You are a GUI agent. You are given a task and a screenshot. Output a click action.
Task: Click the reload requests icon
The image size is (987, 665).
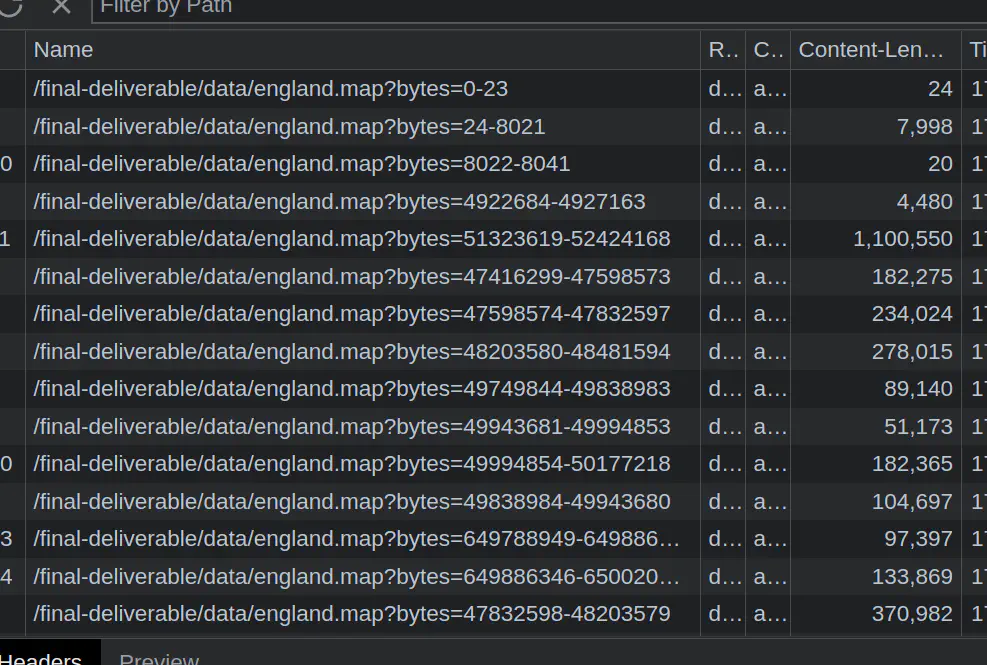(x=10, y=6)
